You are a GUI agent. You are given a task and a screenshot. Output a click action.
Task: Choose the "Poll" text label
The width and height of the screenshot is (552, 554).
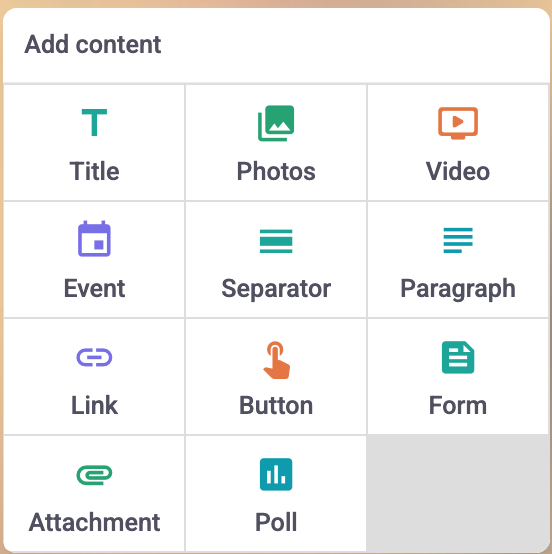click(x=276, y=522)
